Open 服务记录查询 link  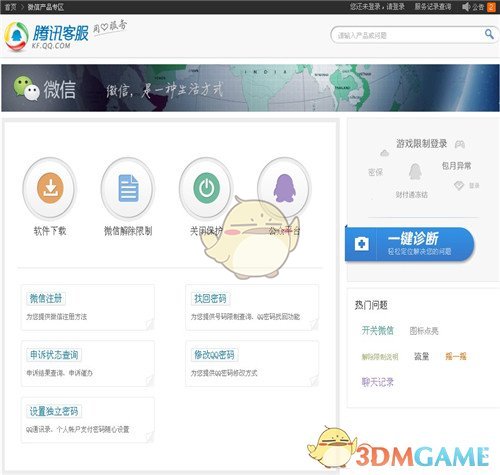point(433,7)
